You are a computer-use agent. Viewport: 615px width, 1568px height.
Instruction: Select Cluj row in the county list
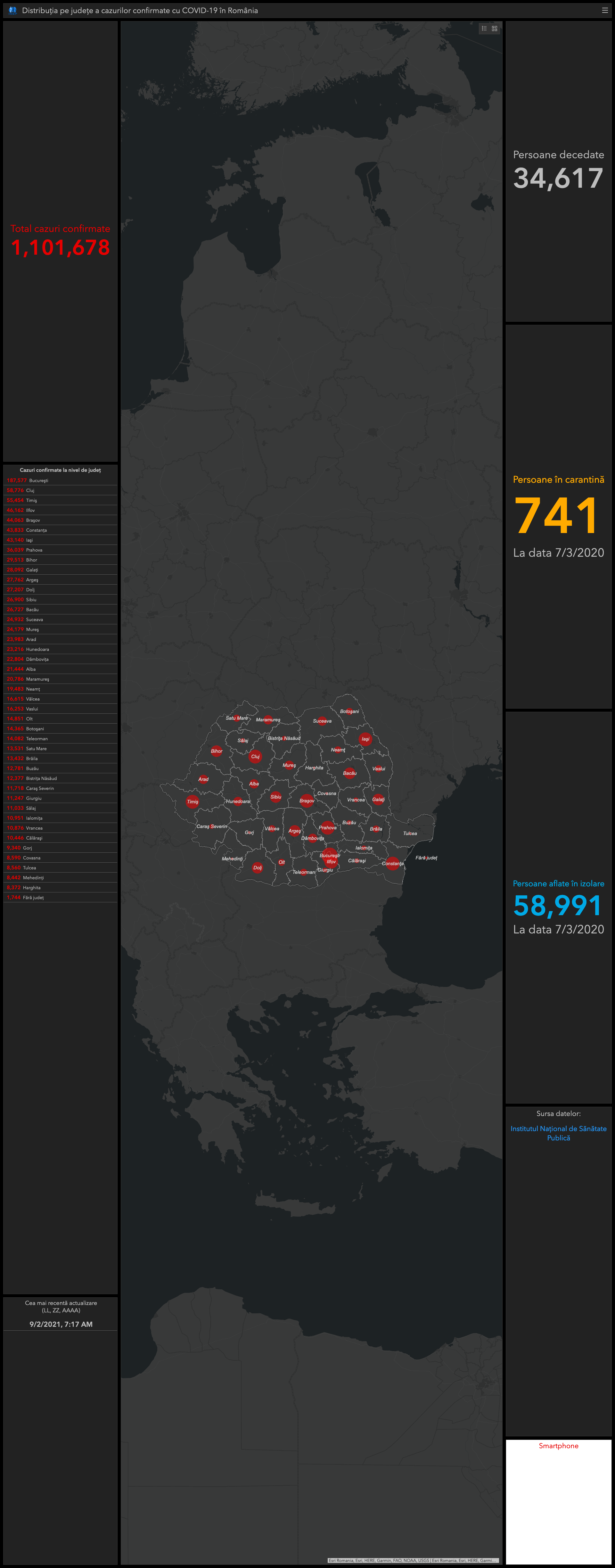60,490
